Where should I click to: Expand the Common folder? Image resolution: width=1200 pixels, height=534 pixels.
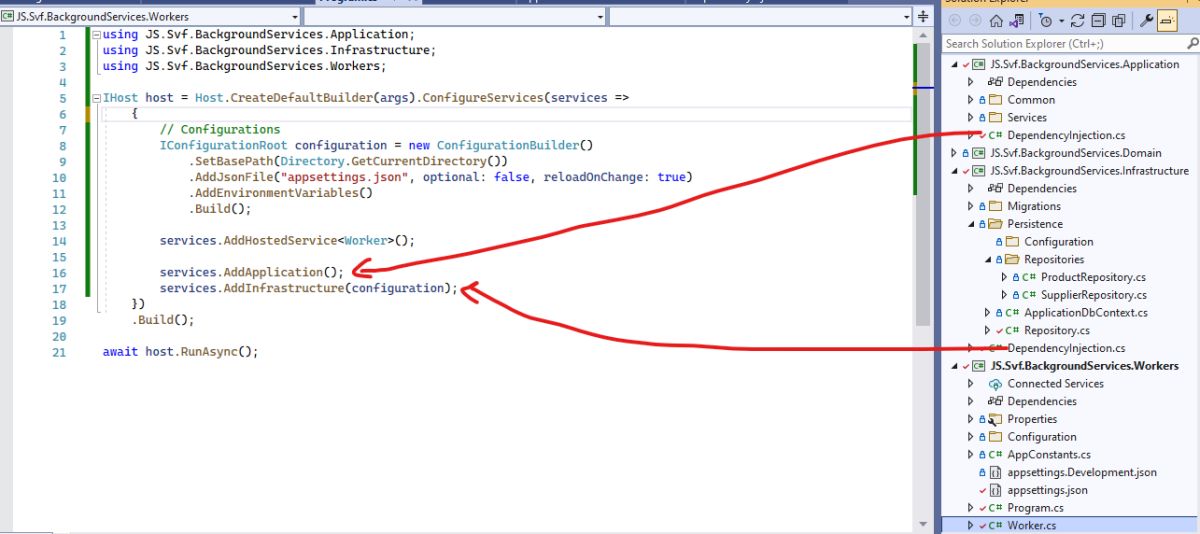(x=970, y=100)
